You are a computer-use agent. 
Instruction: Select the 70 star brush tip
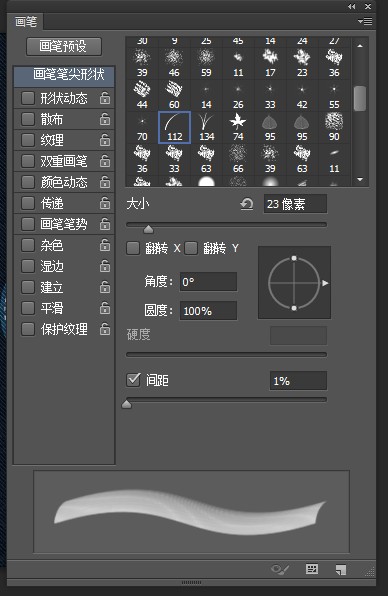[143, 127]
